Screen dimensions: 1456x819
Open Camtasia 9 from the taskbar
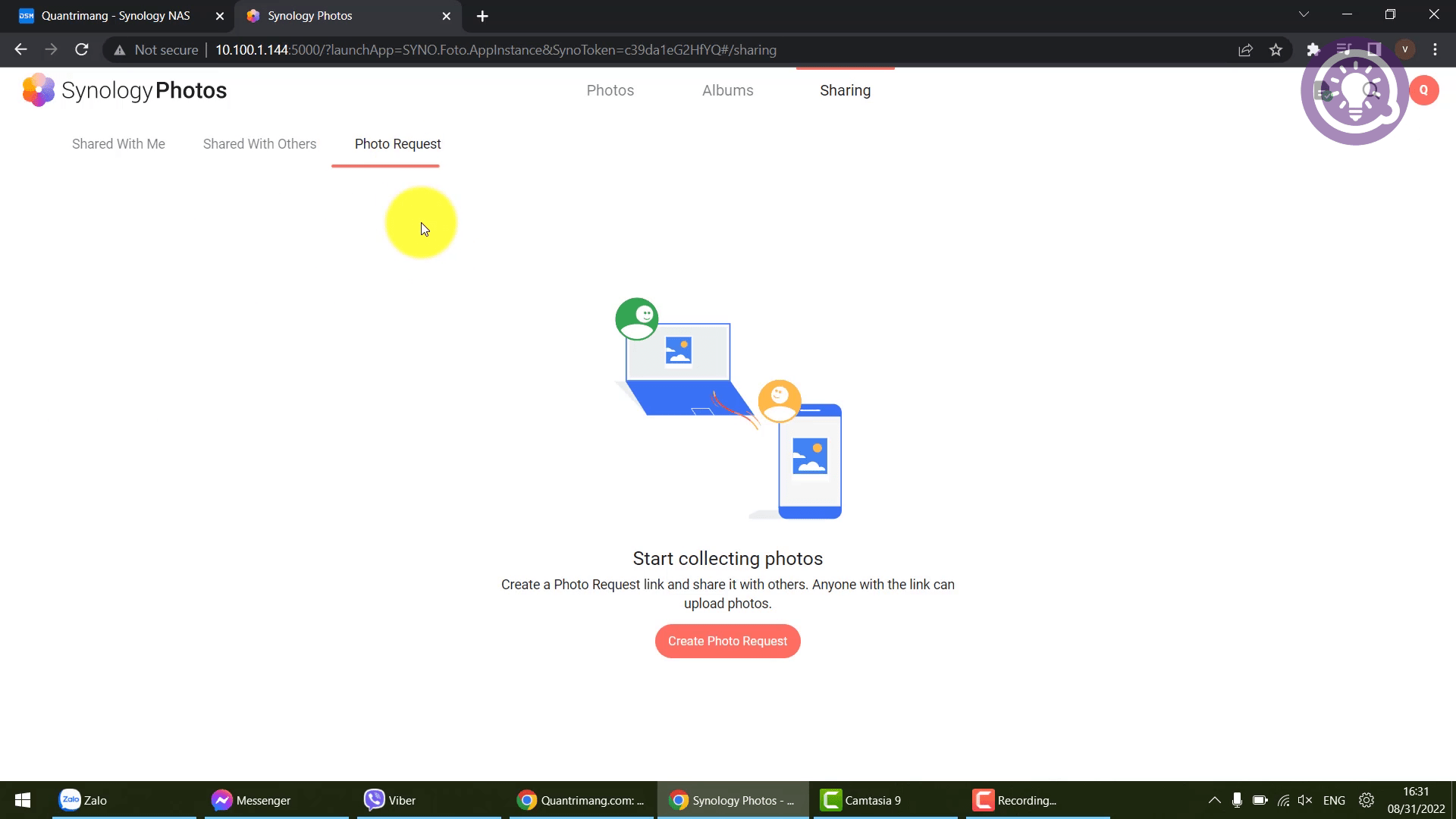pyautogui.click(x=885, y=800)
